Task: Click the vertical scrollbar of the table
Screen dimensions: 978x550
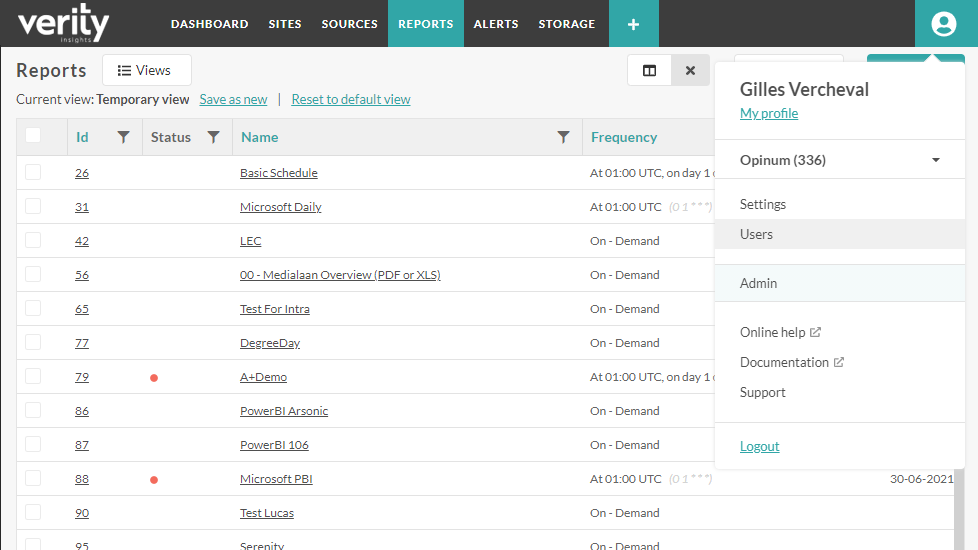Action: [x=959, y=510]
